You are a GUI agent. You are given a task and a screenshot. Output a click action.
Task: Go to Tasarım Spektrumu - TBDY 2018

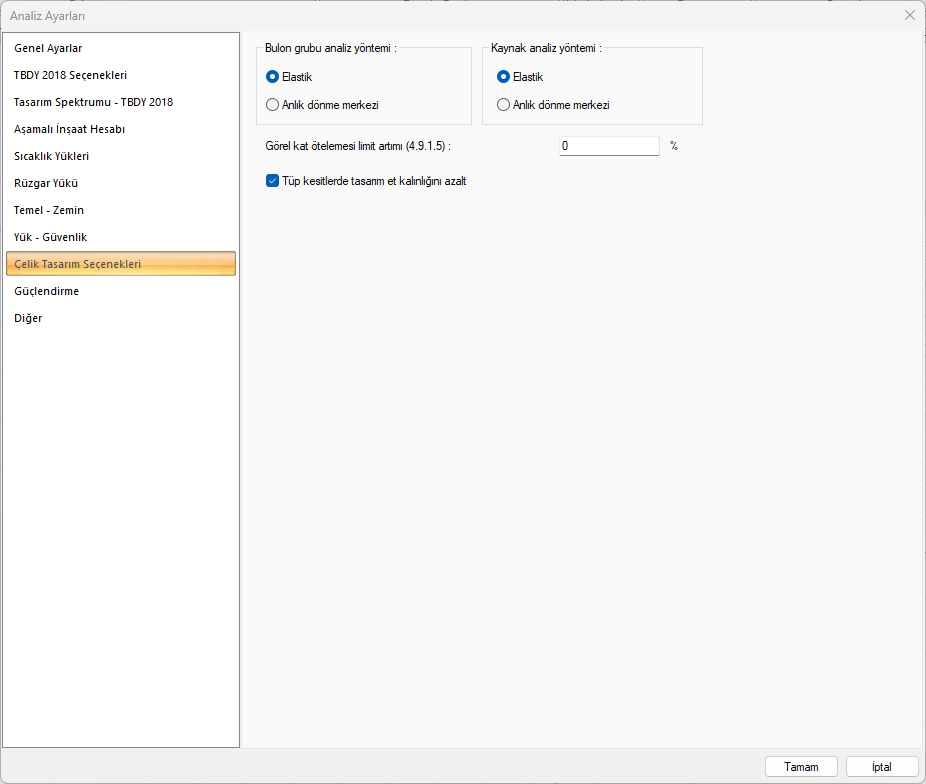(93, 102)
